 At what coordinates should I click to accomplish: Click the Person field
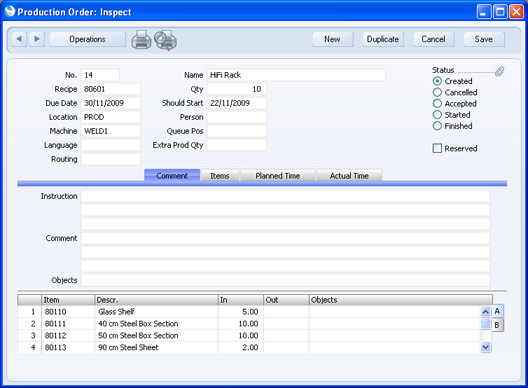[236, 117]
